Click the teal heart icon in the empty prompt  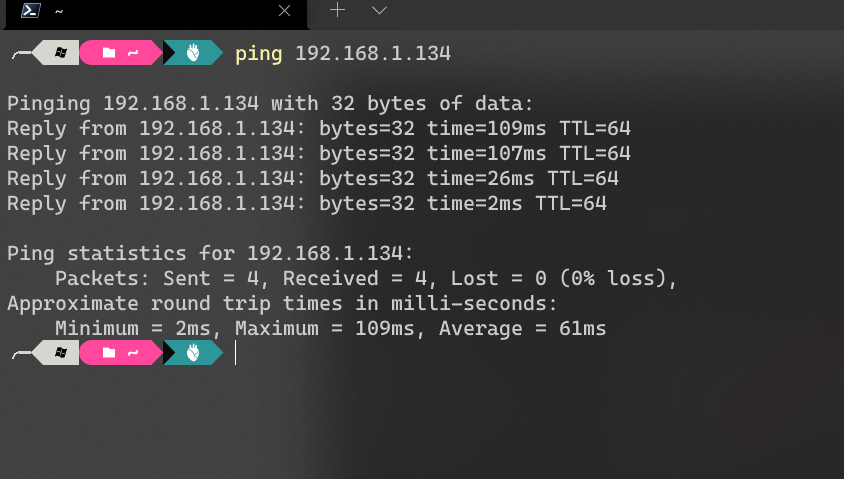coord(193,353)
